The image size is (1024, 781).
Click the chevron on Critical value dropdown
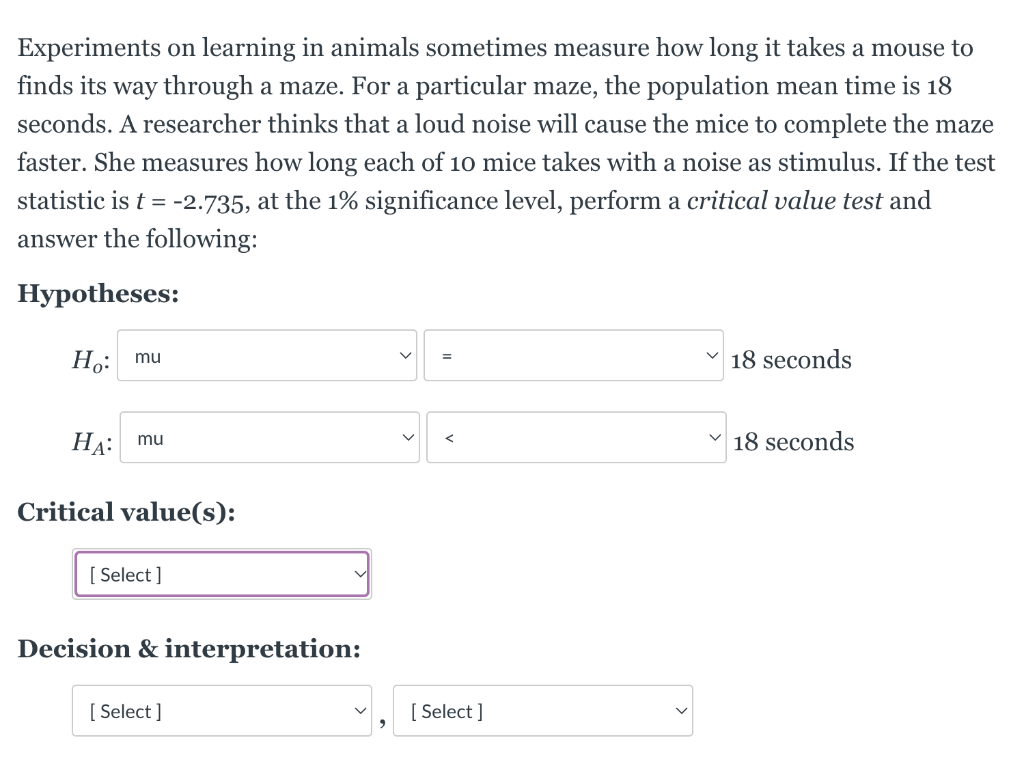(360, 574)
